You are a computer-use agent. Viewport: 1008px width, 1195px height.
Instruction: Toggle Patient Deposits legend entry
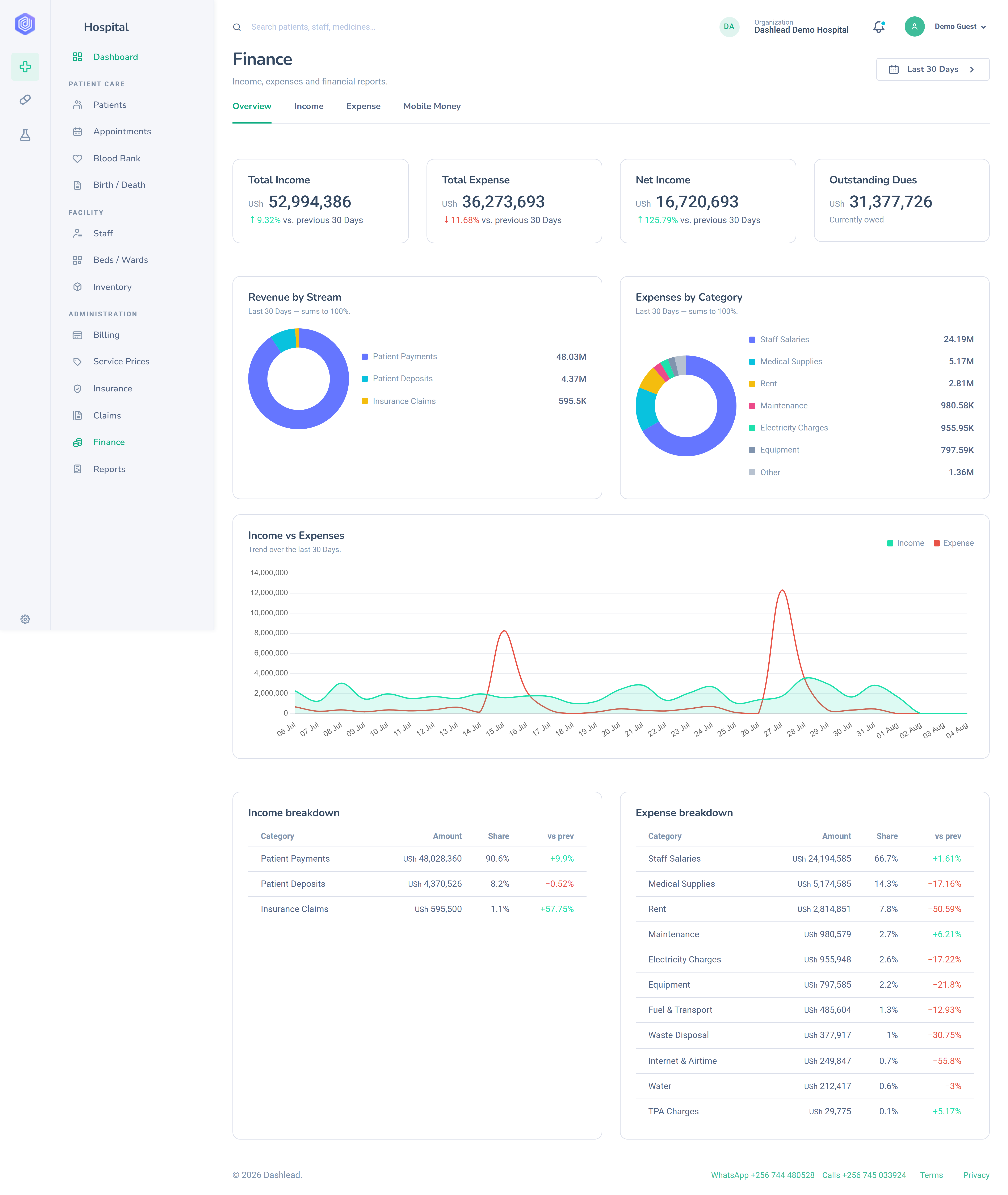click(397, 379)
